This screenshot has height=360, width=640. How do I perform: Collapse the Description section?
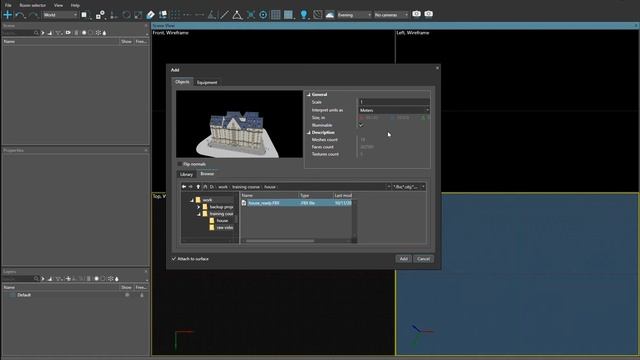tap(309, 133)
